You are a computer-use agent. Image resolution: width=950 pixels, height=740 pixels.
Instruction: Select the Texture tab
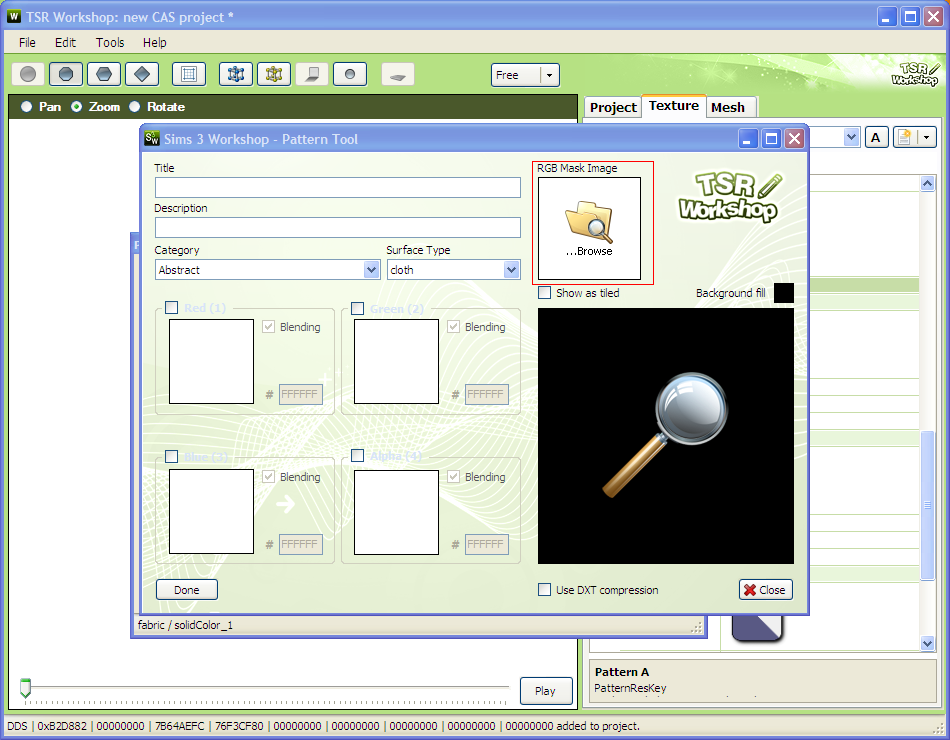click(x=674, y=105)
